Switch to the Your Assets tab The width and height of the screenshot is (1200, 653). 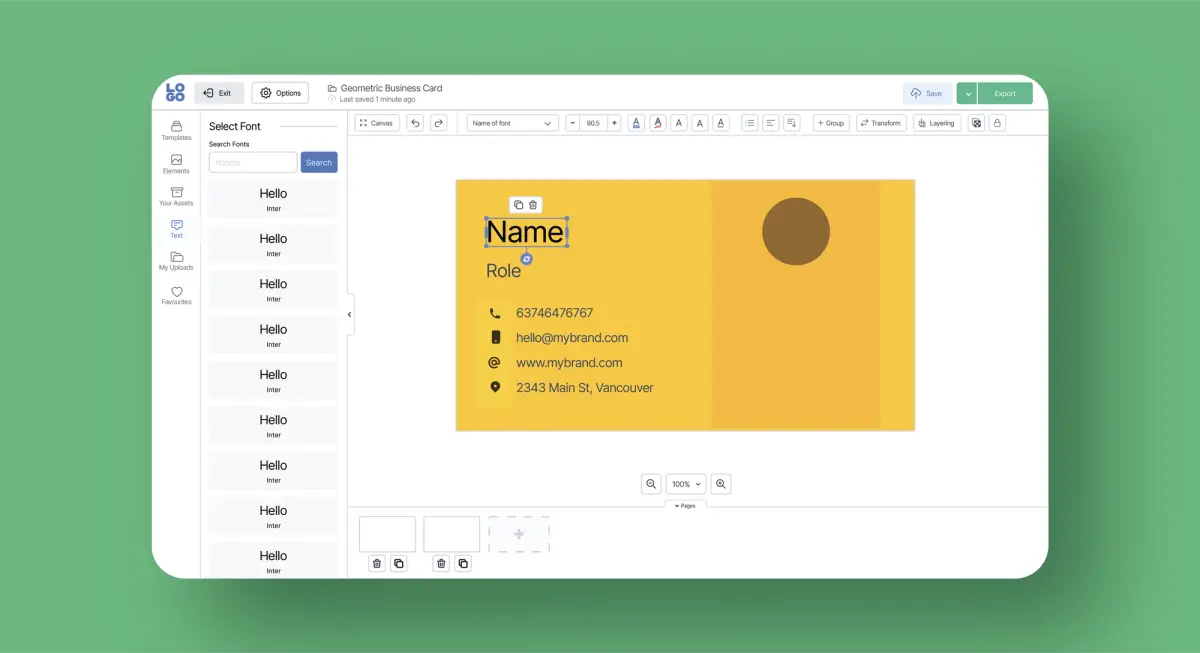(x=176, y=196)
